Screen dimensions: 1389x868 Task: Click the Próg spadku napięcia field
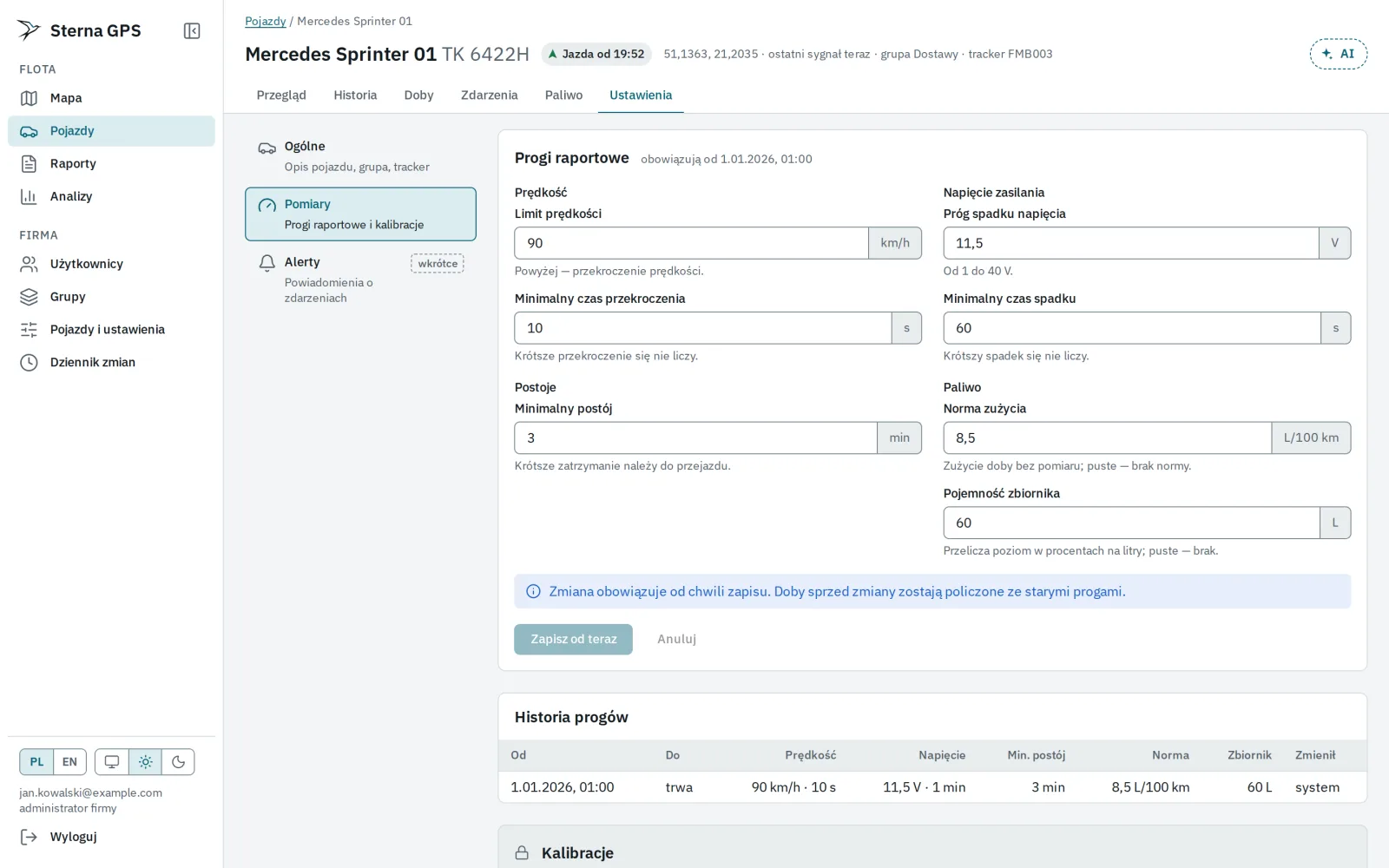[x=1131, y=243]
